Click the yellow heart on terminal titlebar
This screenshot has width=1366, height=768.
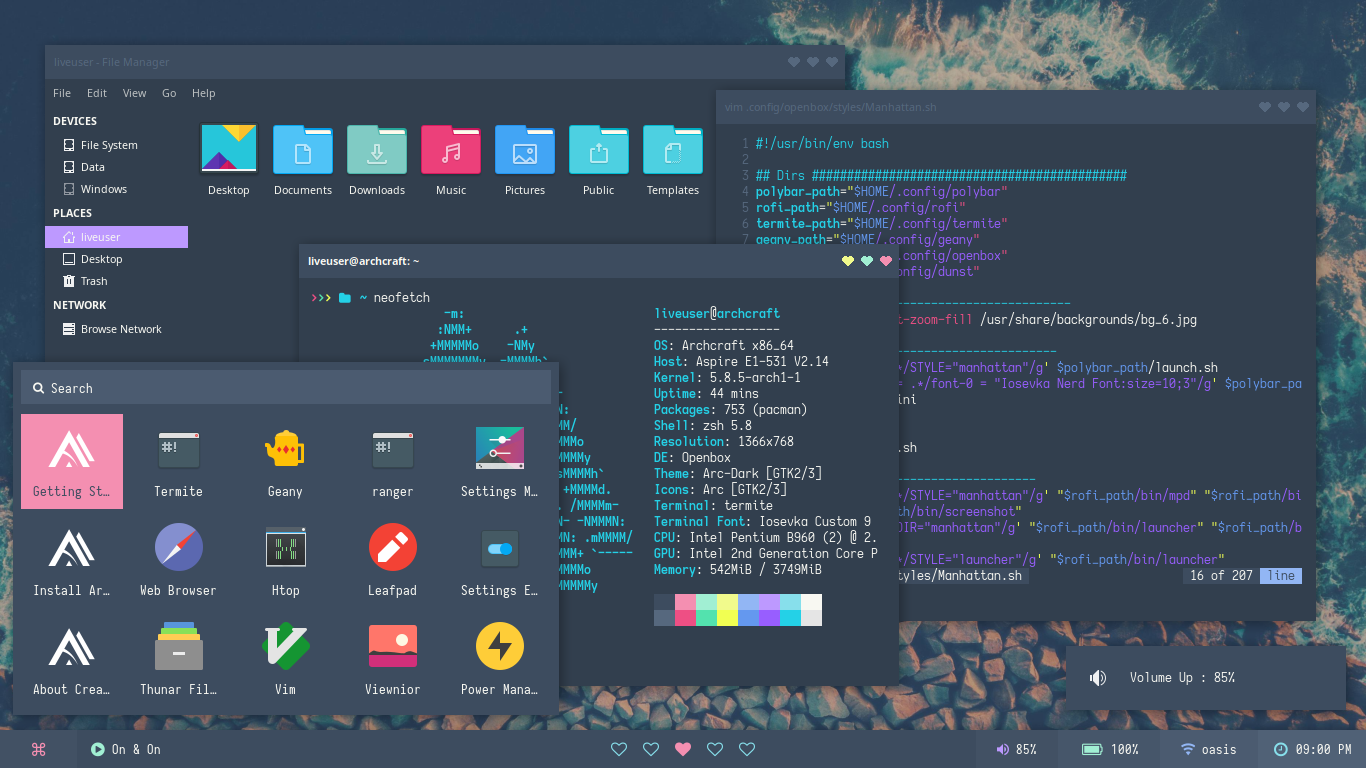pyautogui.click(x=848, y=261)
